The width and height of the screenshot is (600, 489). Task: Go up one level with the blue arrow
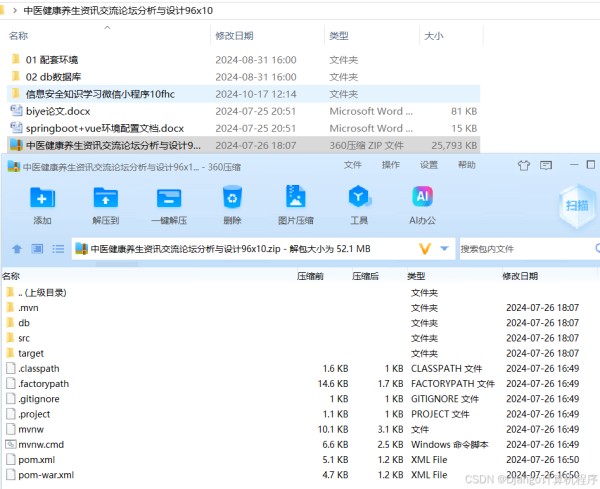pyautogui.click(x=17, y=249)
